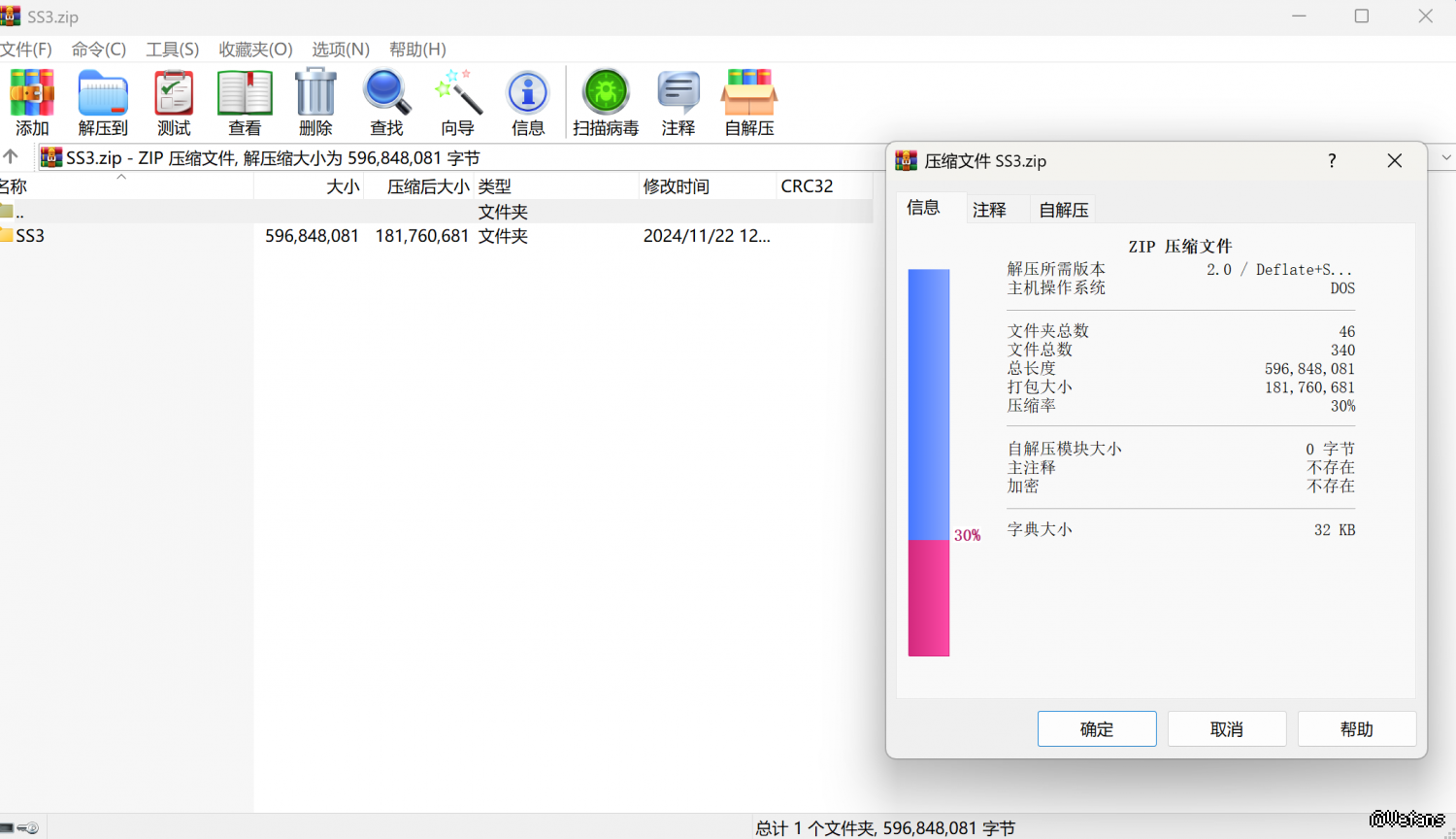Screen dimensions: 1456x839
Task: Switch to the 自解压 dialog tab
Action: tap(1064, 210)
